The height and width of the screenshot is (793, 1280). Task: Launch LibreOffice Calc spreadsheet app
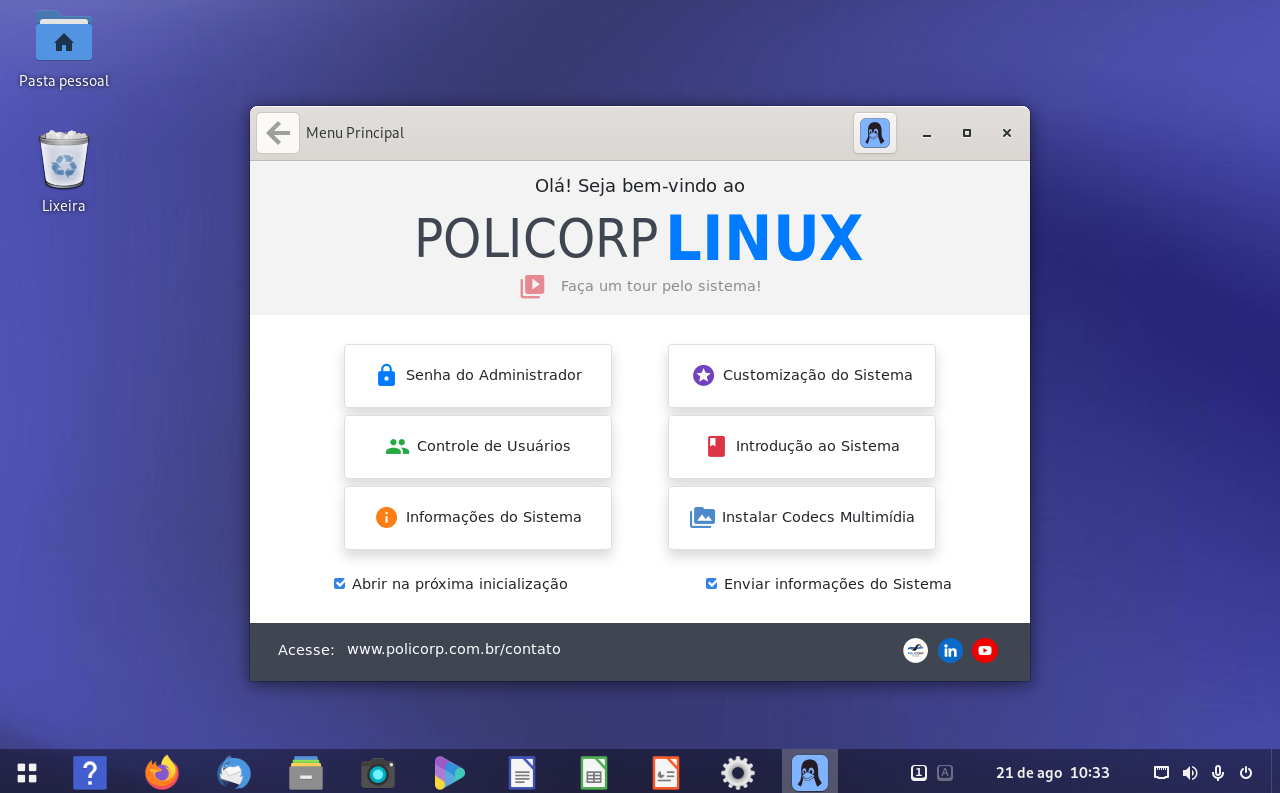point(593,772)
